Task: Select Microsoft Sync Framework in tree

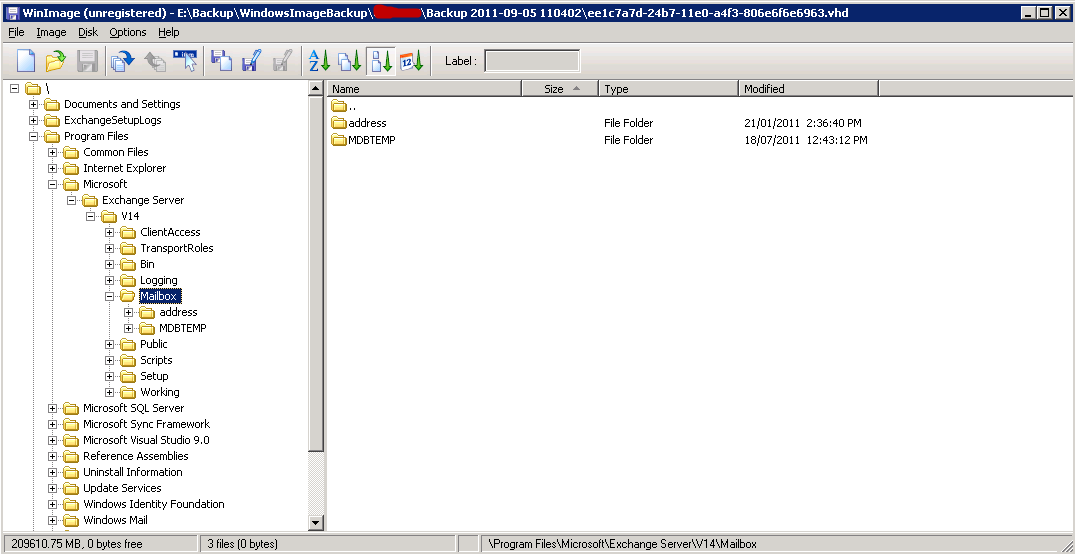Action: 147,424
